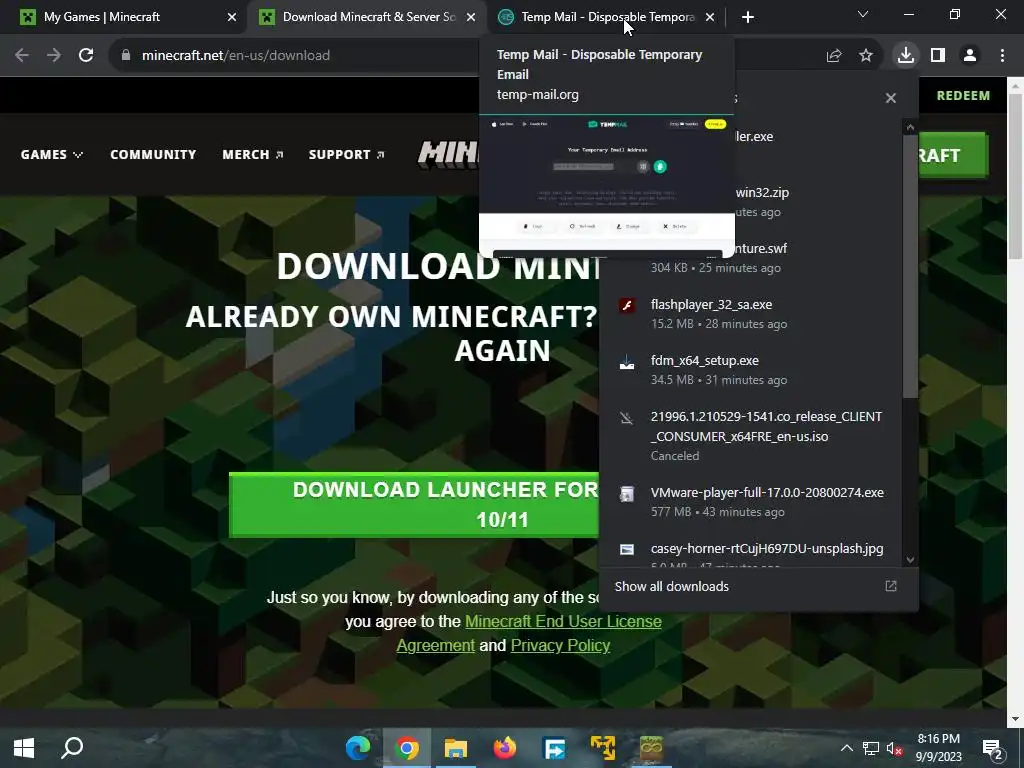Open downloads page via external icon

(x=891, y=586)
